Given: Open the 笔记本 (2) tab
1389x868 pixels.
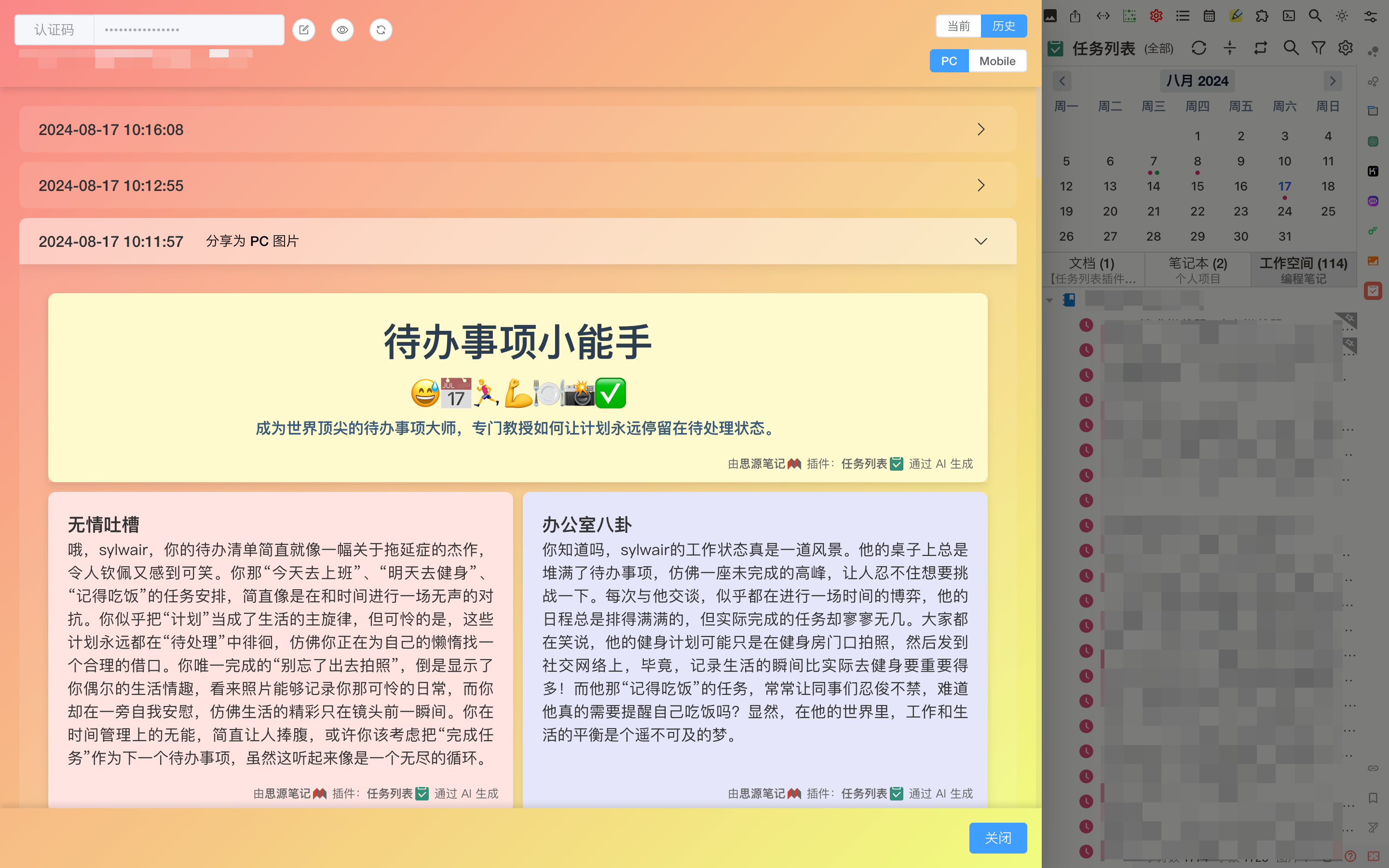Looking at the screenshot, I should pyautogui.click(x=1198, y=269).
